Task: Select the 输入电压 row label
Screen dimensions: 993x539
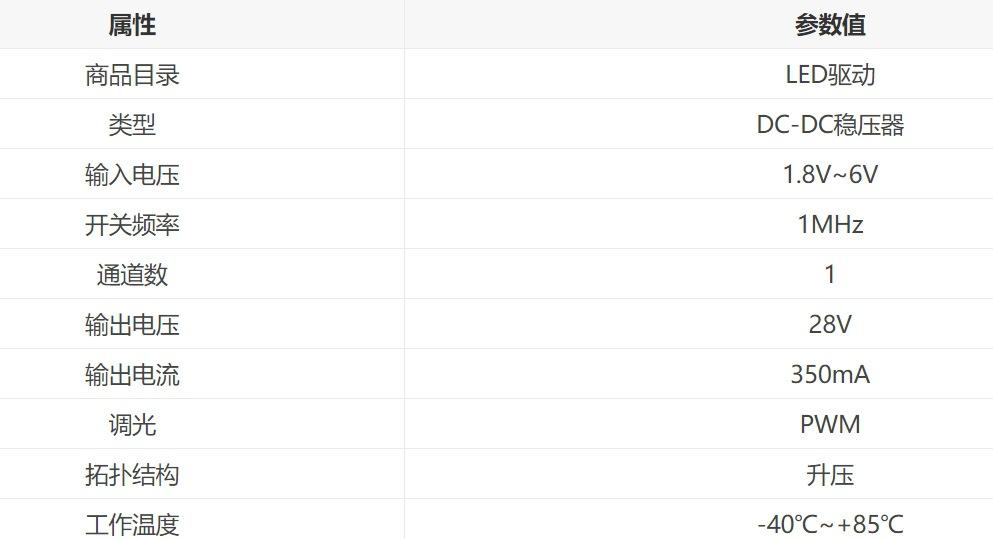Action: (132, 175)
